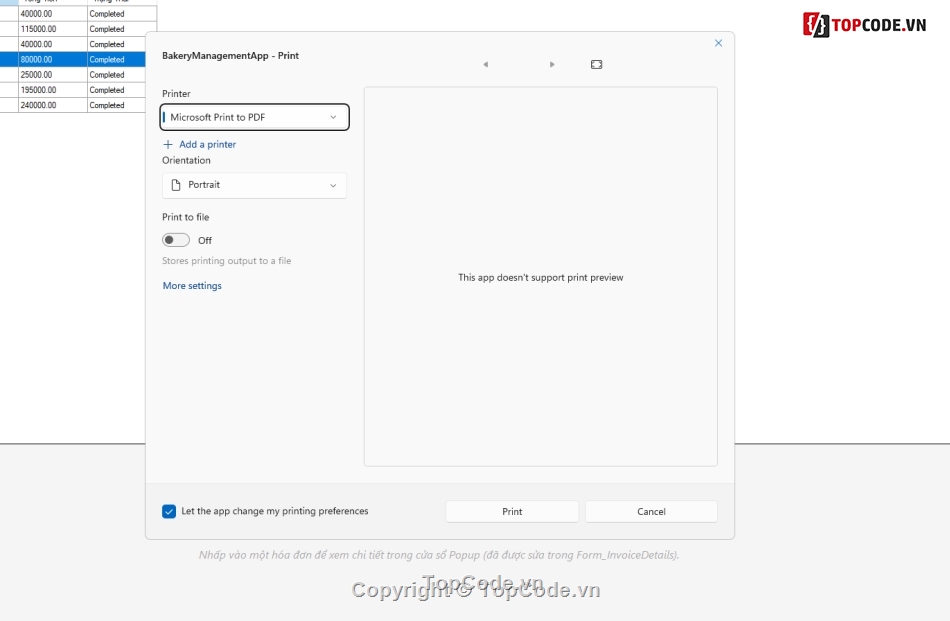This screenshot has height=621, width=950.
Task: Select the row with amount 195000.00
Action: tap(52, 90)
